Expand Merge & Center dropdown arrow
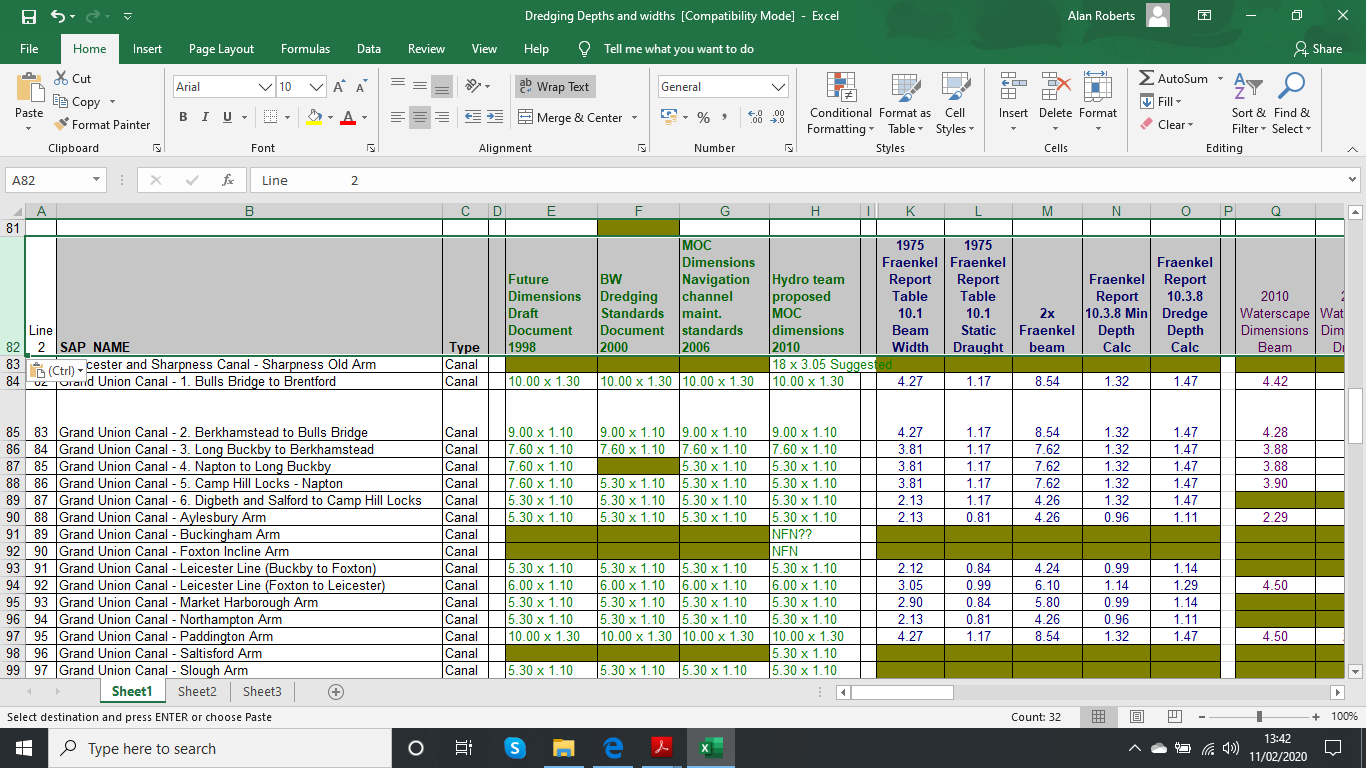 [x=634, y=117]
